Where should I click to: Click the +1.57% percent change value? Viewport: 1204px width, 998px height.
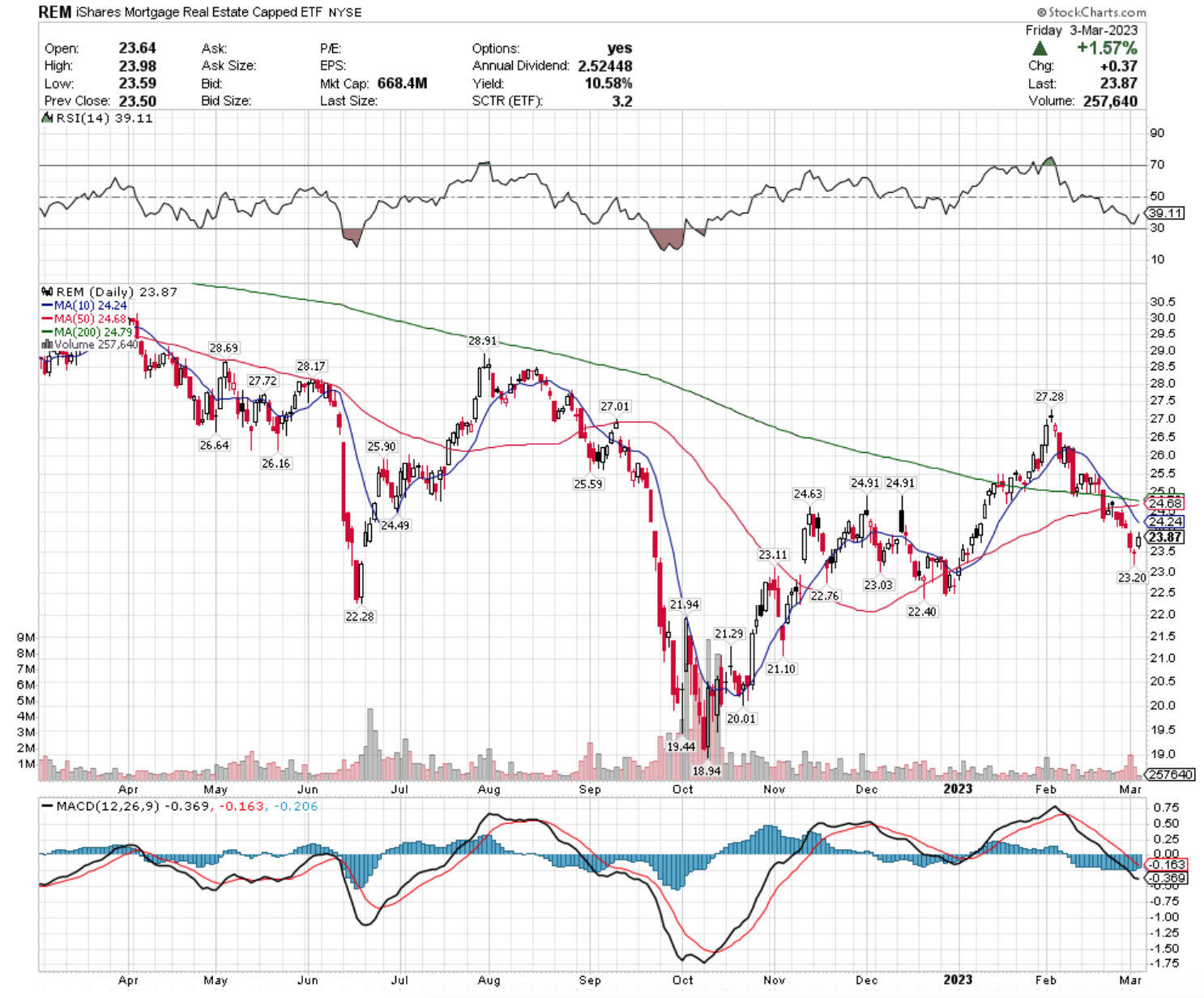(x=1107, y=49)
